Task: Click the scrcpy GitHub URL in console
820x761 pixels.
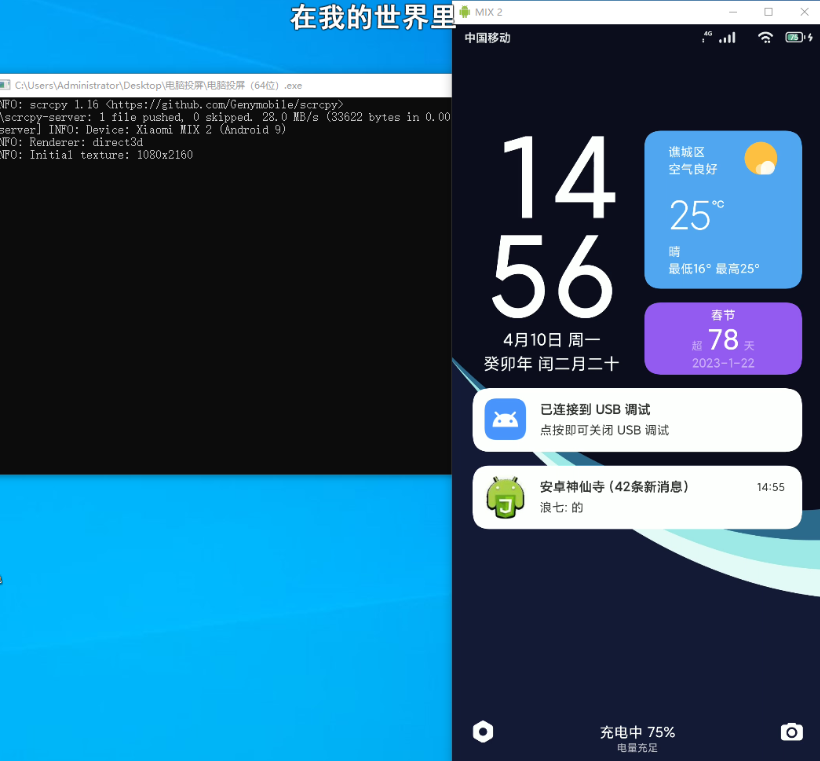Action: tap(226, 104)
